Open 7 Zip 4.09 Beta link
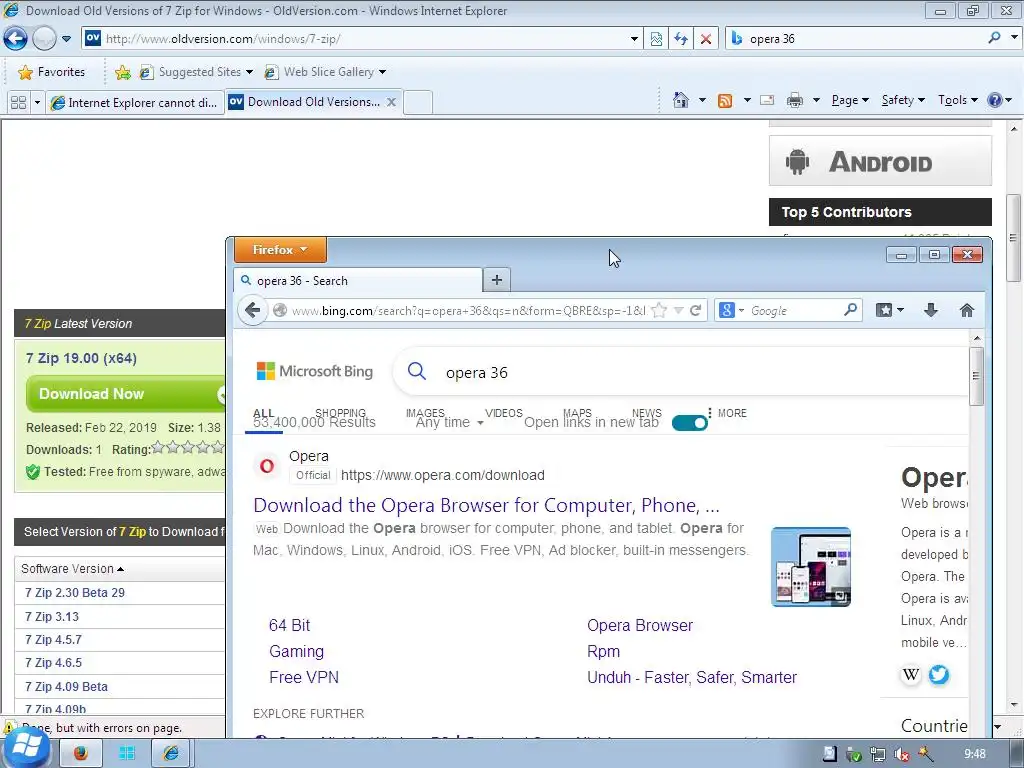Screen dimensions: 1024x768 coord(66,686)
